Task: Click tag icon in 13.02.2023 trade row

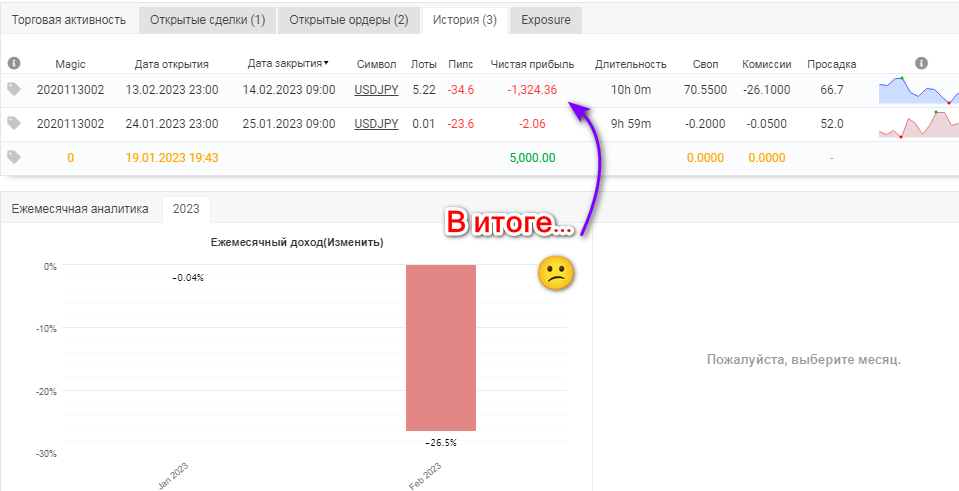Action: pos(14,89)
